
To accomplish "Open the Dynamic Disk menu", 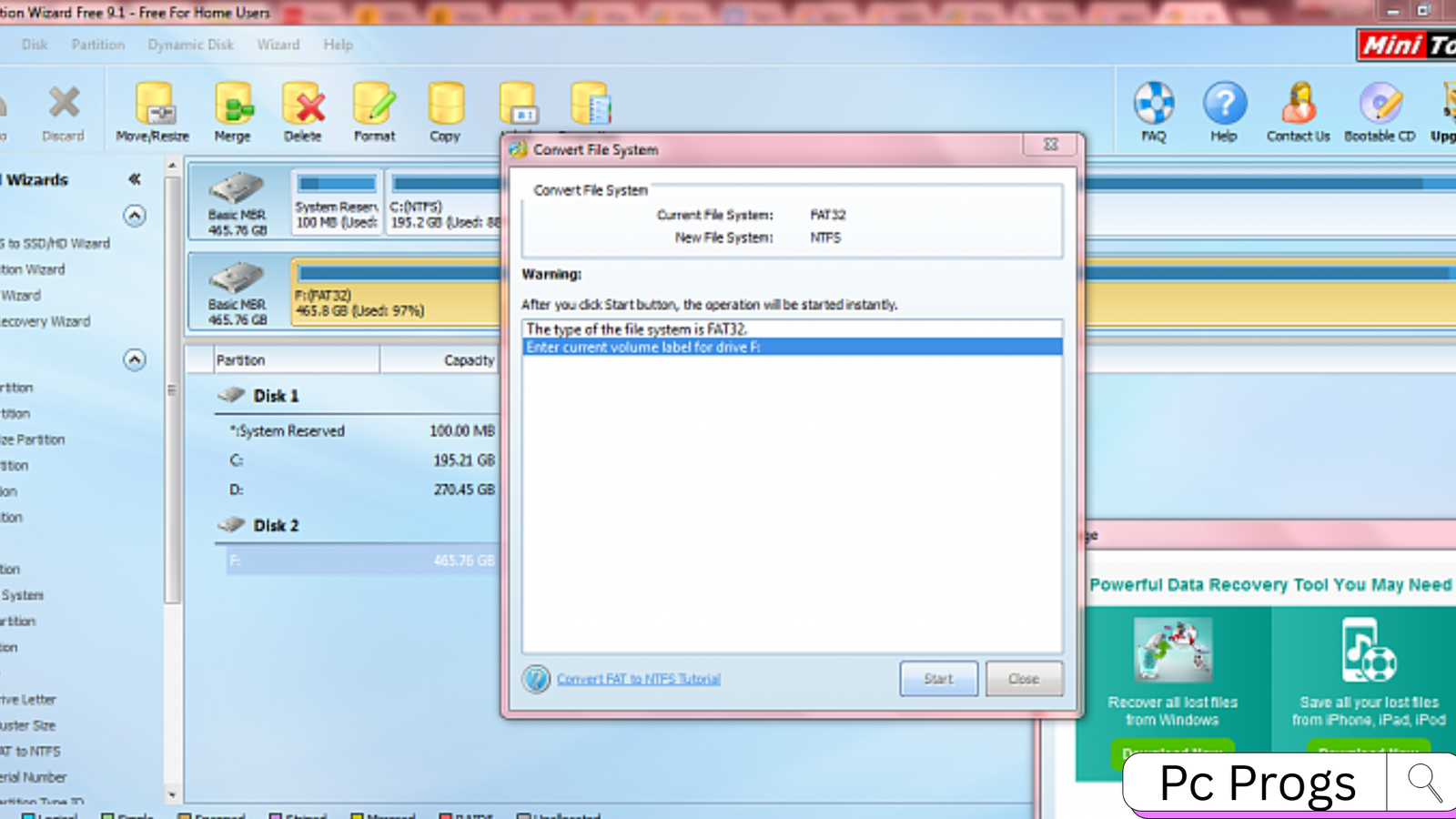I will (191, 45).
